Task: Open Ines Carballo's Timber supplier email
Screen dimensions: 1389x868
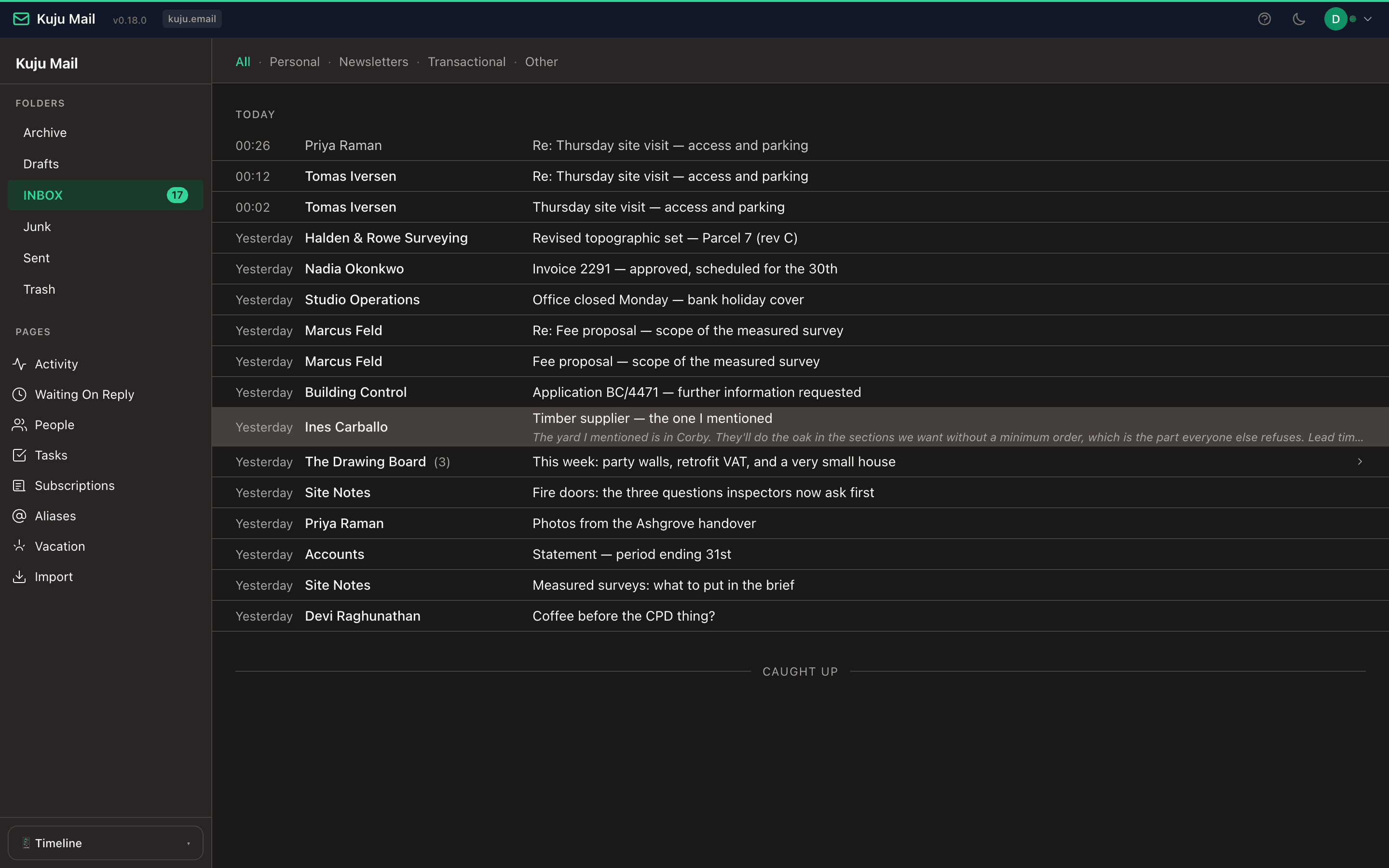Action: tap(800, 427)
